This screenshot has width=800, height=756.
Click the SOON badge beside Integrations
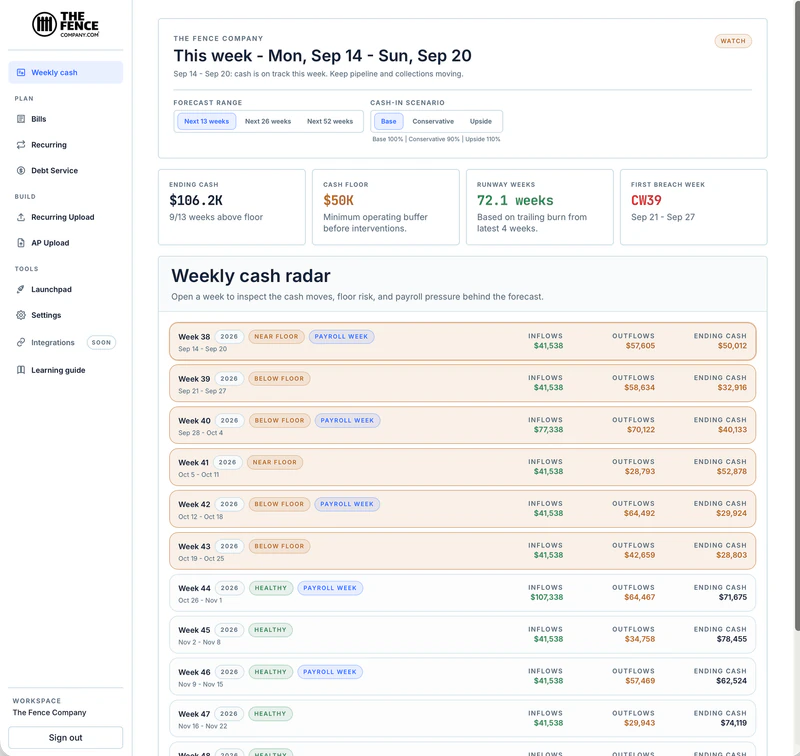101,342
